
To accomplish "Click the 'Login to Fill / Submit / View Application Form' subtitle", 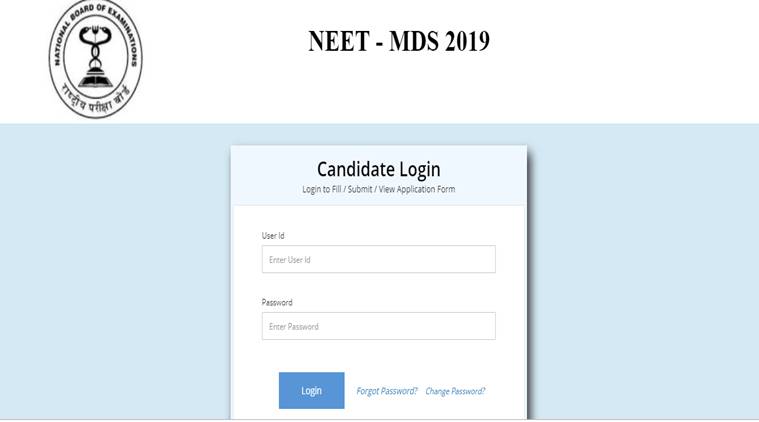I will pos(379,189).
